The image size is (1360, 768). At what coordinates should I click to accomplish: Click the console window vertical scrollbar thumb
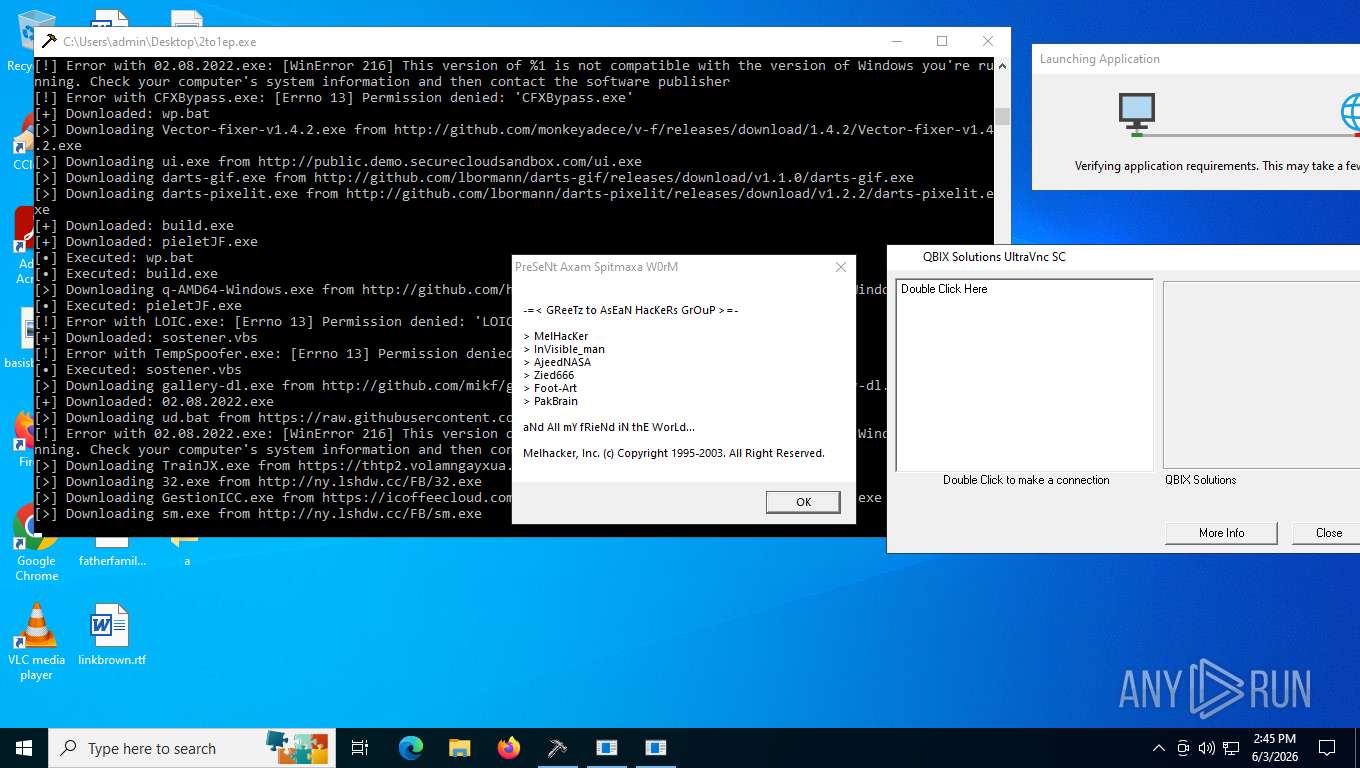(1002, 117)
